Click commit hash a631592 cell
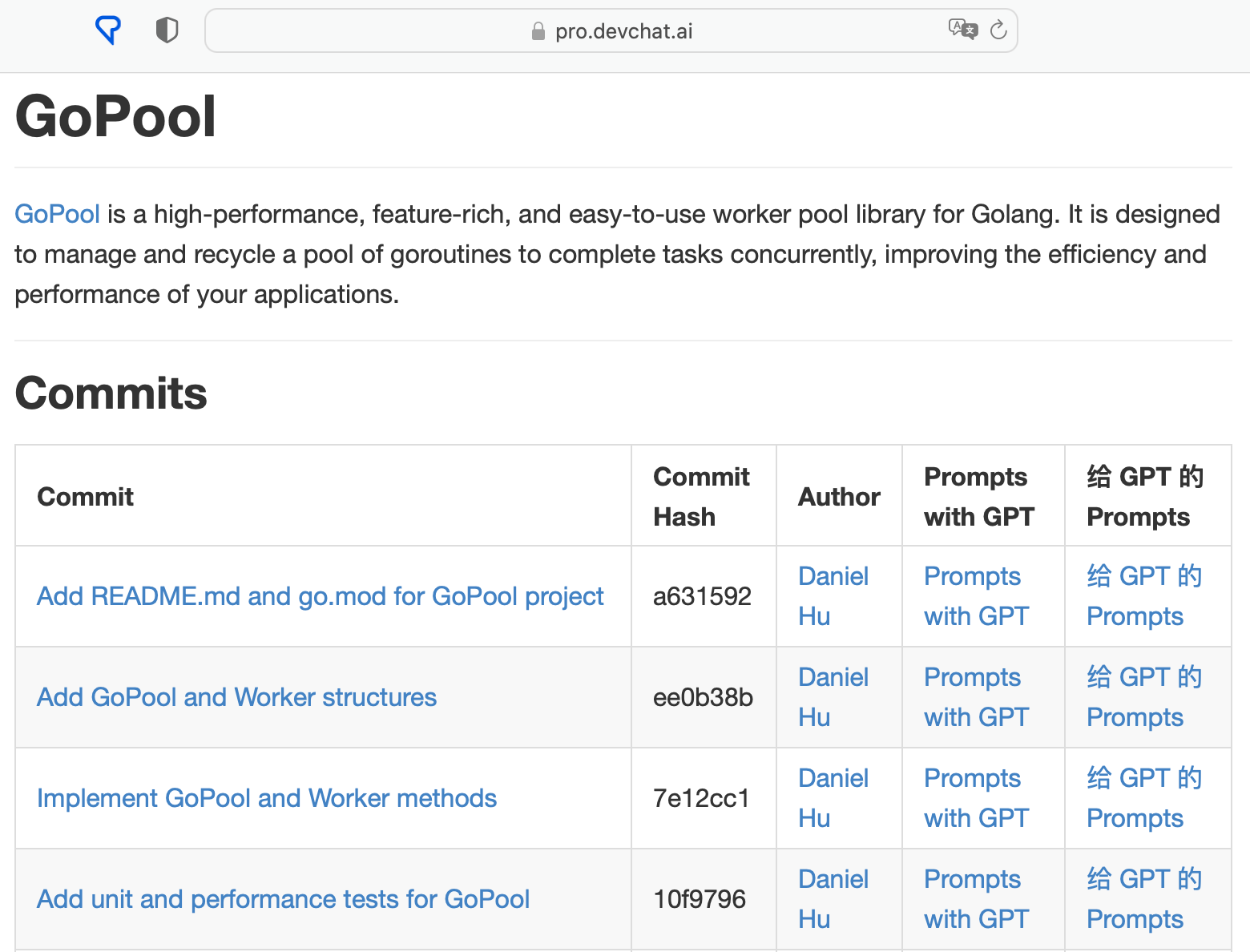This screenshot has width=1250, height=952. (x=702, y=596)
